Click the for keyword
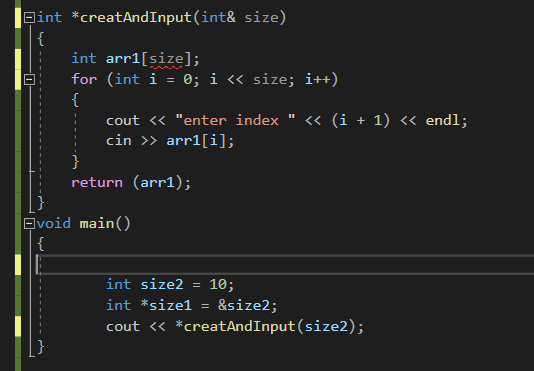 coord(84,80)
